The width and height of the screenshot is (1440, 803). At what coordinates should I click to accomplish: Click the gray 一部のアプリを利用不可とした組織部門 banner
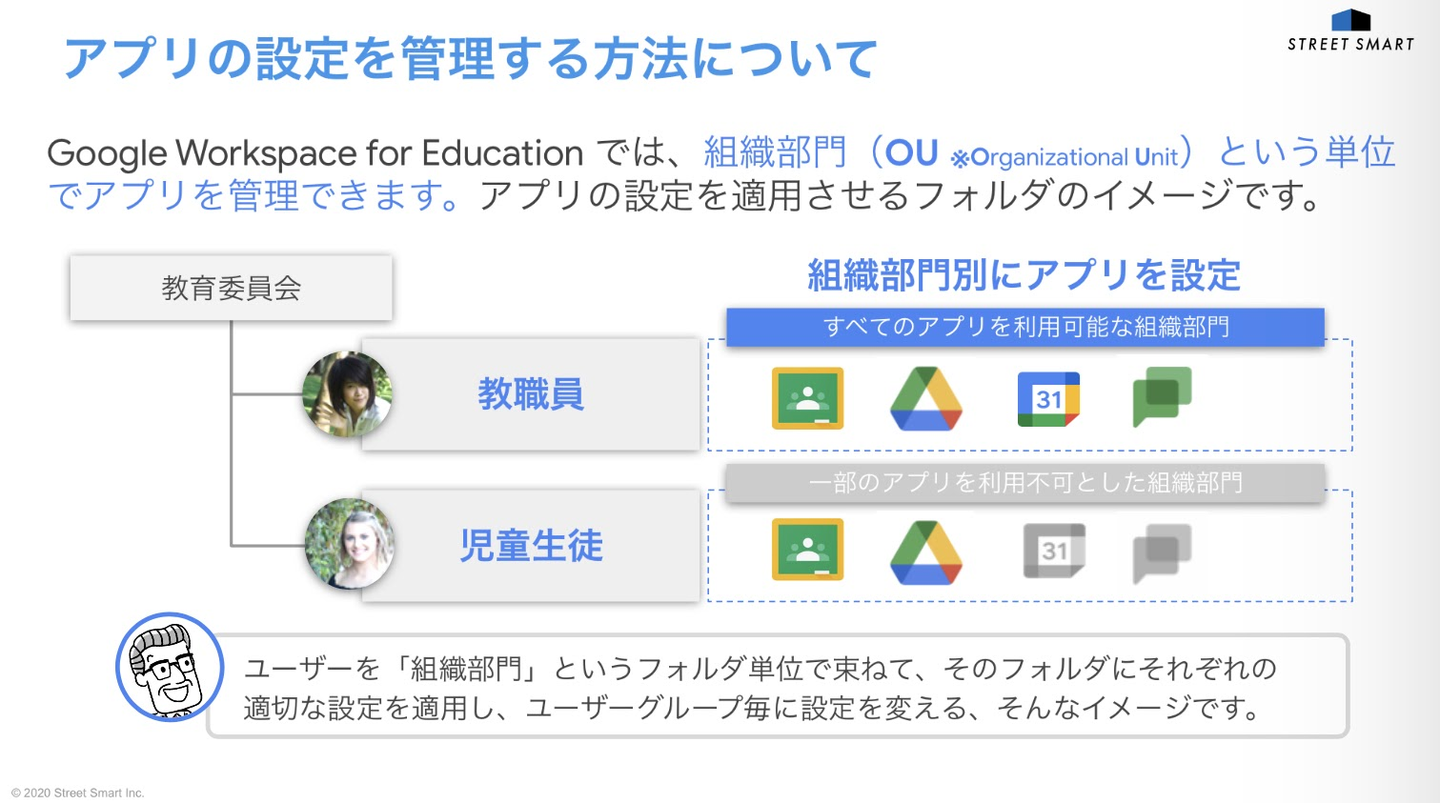point(1025,483)
